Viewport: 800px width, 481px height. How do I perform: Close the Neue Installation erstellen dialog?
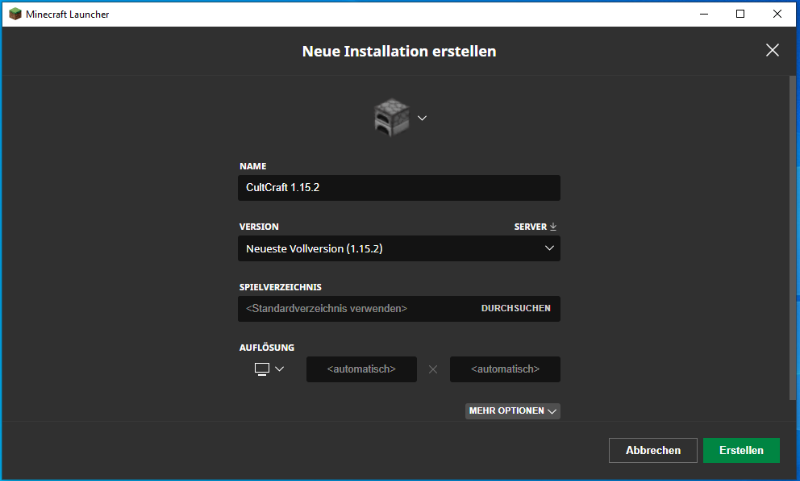[x=772, y=50]
